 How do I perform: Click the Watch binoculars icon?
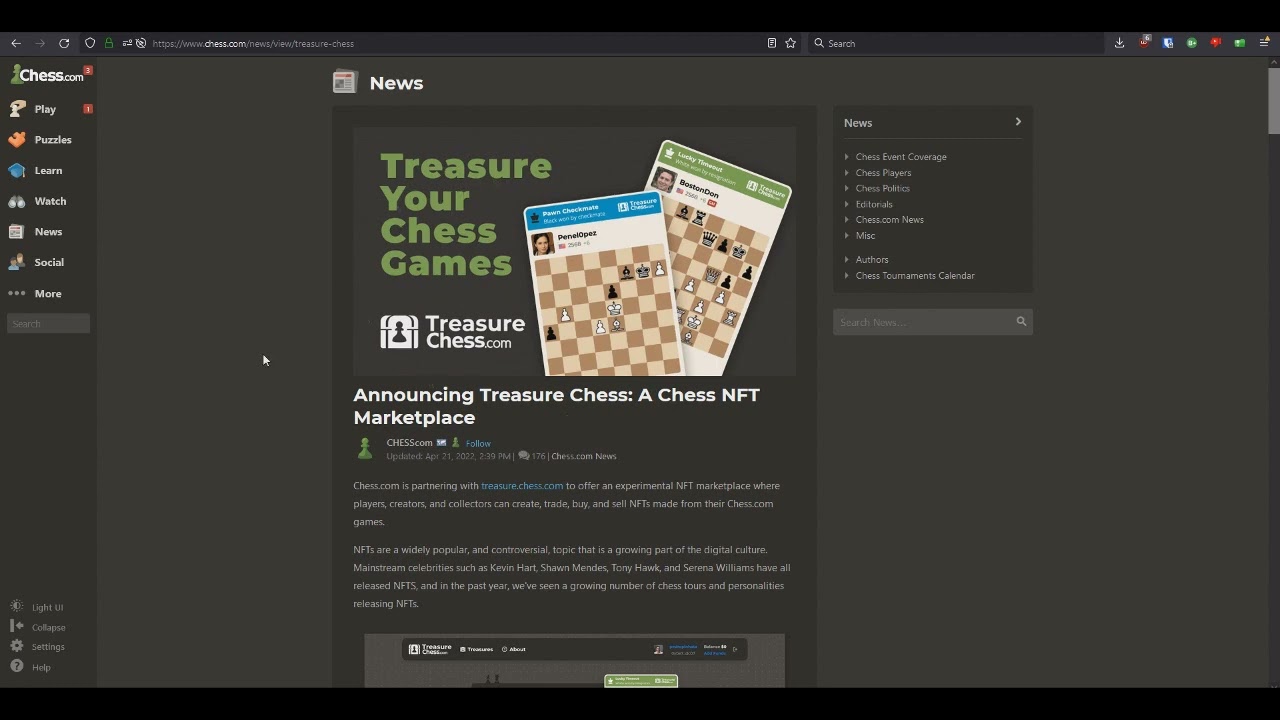[x=17, y=201]
